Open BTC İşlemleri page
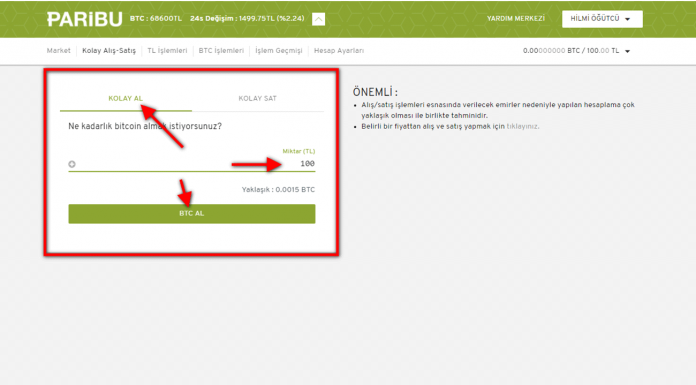This screenshot has width=696, height=385. [x=221, y=51]
